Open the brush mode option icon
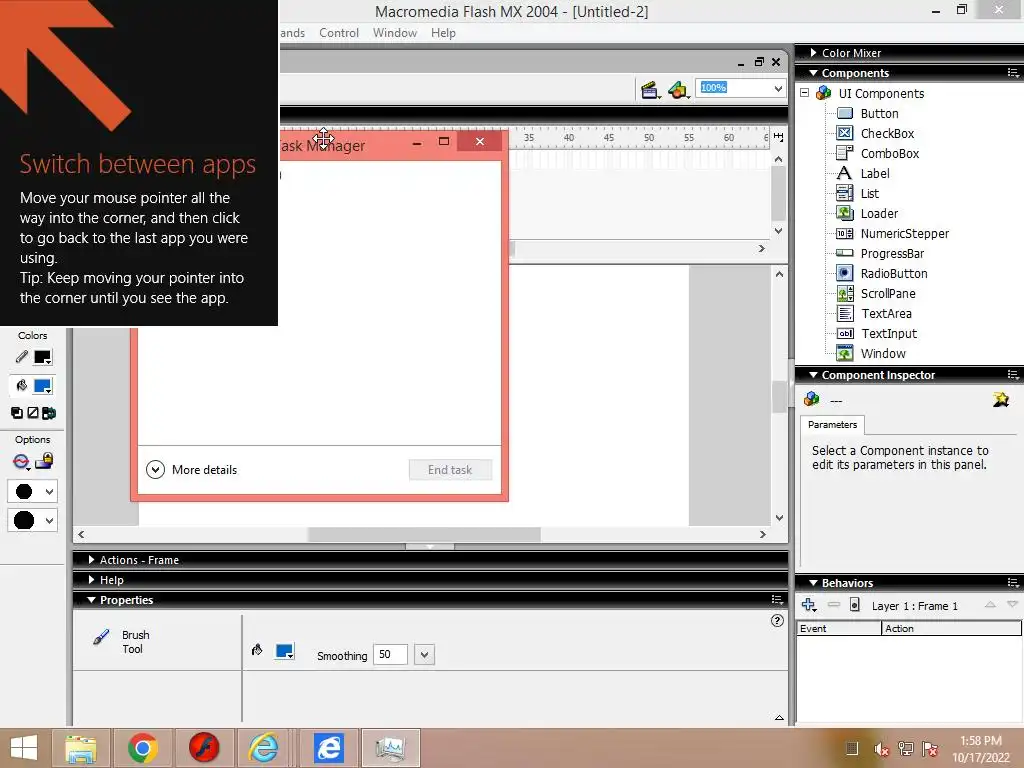 (x=22, y=462)
